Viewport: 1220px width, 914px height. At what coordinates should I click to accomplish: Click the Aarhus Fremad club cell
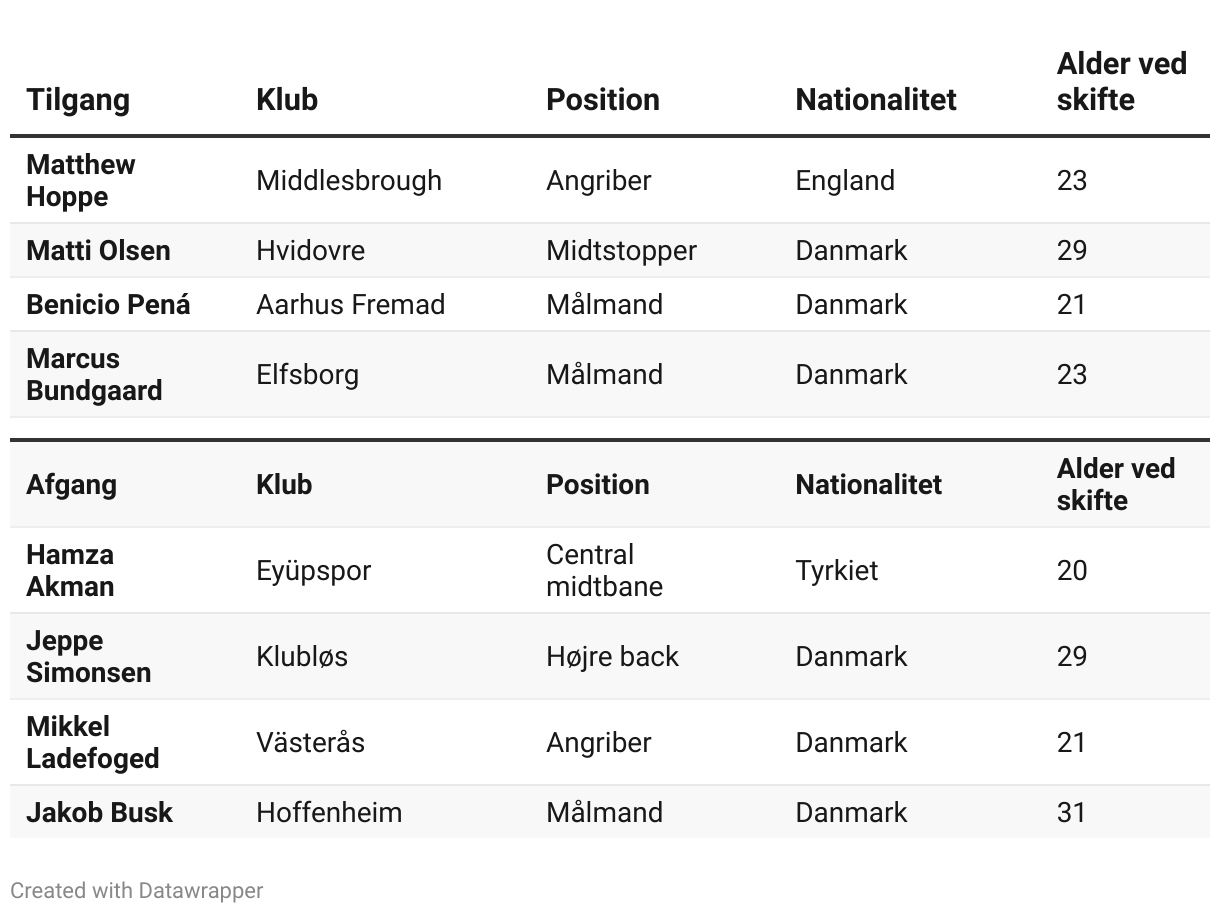pyautogui.click(x=351, y=304)
